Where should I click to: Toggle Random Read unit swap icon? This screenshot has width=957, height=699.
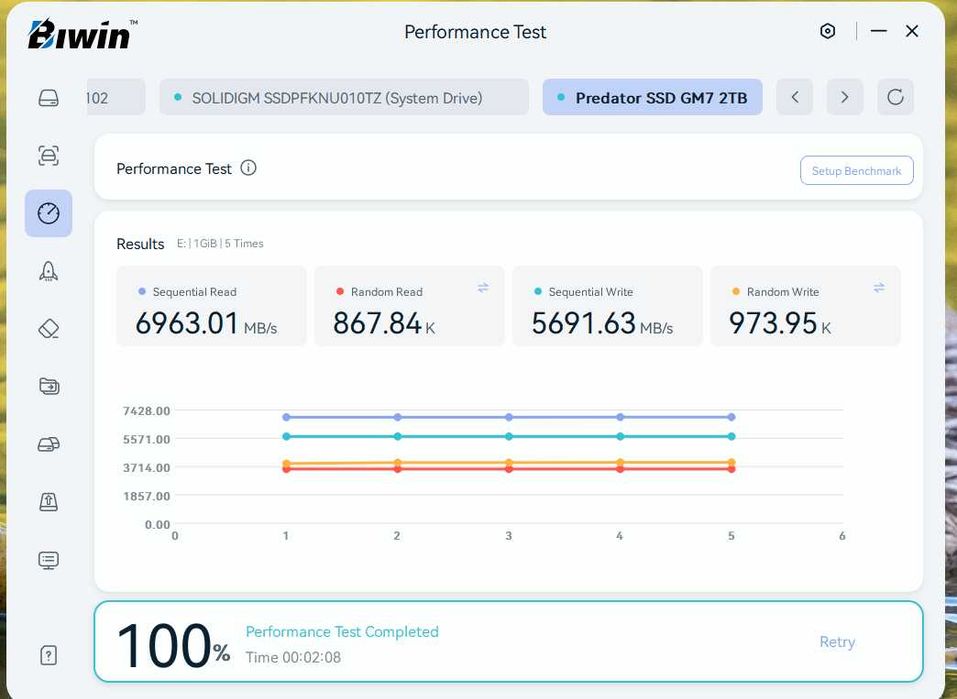click(x=483, y=288)
